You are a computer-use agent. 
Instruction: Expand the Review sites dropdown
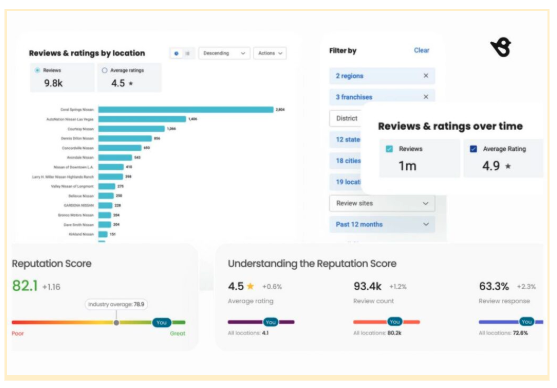(x=382, y=203)
